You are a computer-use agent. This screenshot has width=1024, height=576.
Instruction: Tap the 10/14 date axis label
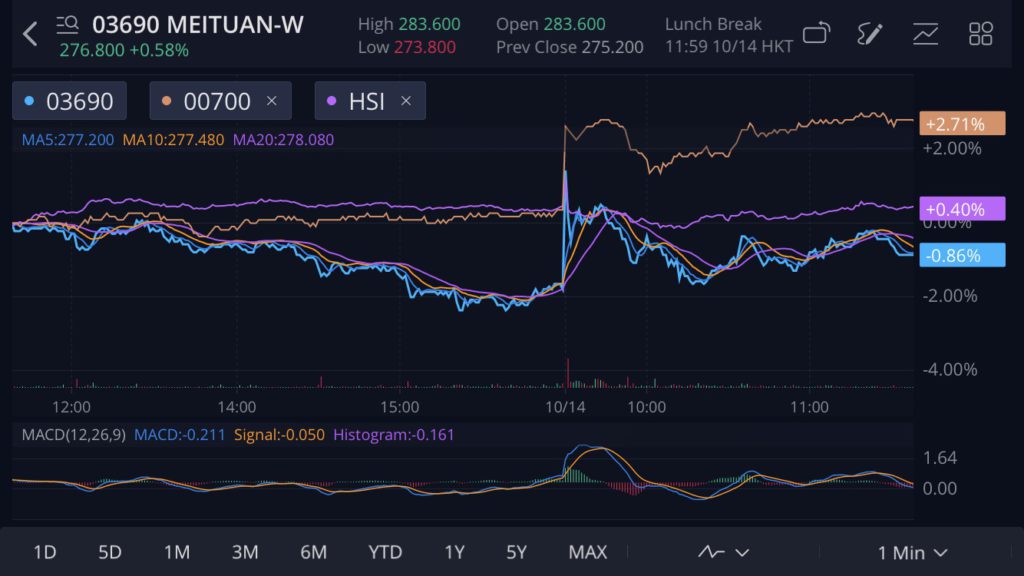(x=566, y=408)
